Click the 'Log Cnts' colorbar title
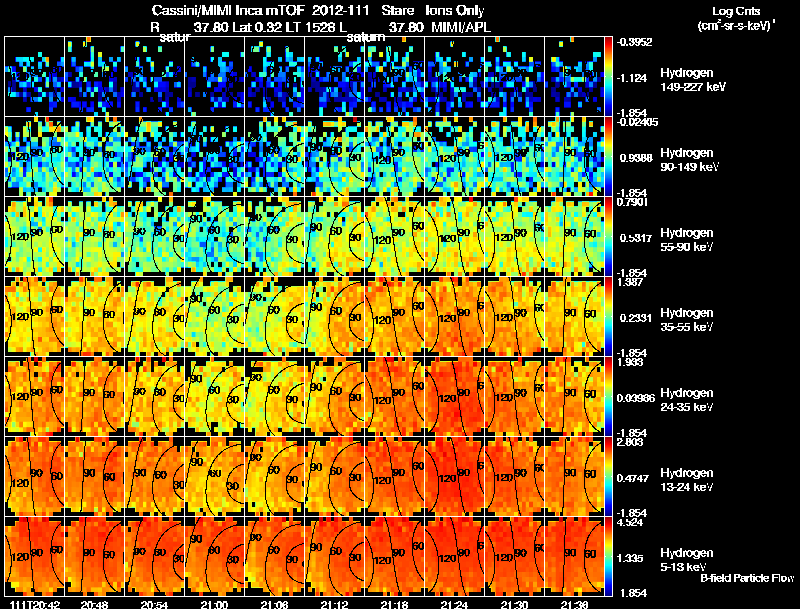 736,11
